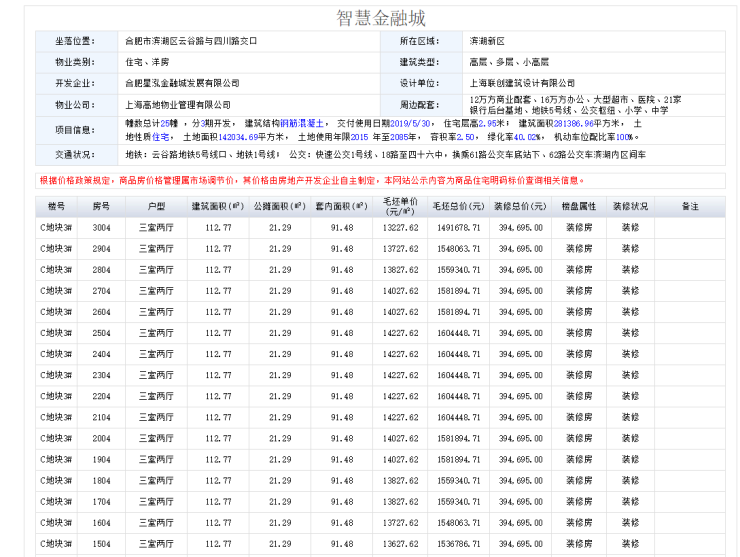Select the 户型 column header
Image resolution: width=740 pixels, height=557 pixels.
[156, 206]
